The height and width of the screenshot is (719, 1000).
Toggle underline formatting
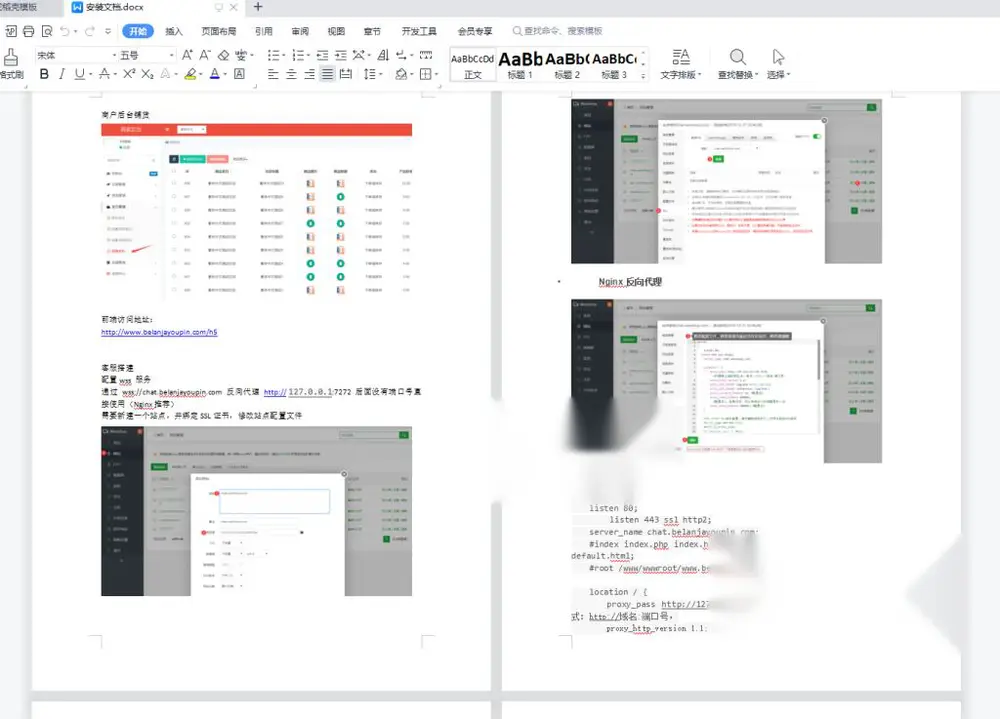tap(80, 74)
